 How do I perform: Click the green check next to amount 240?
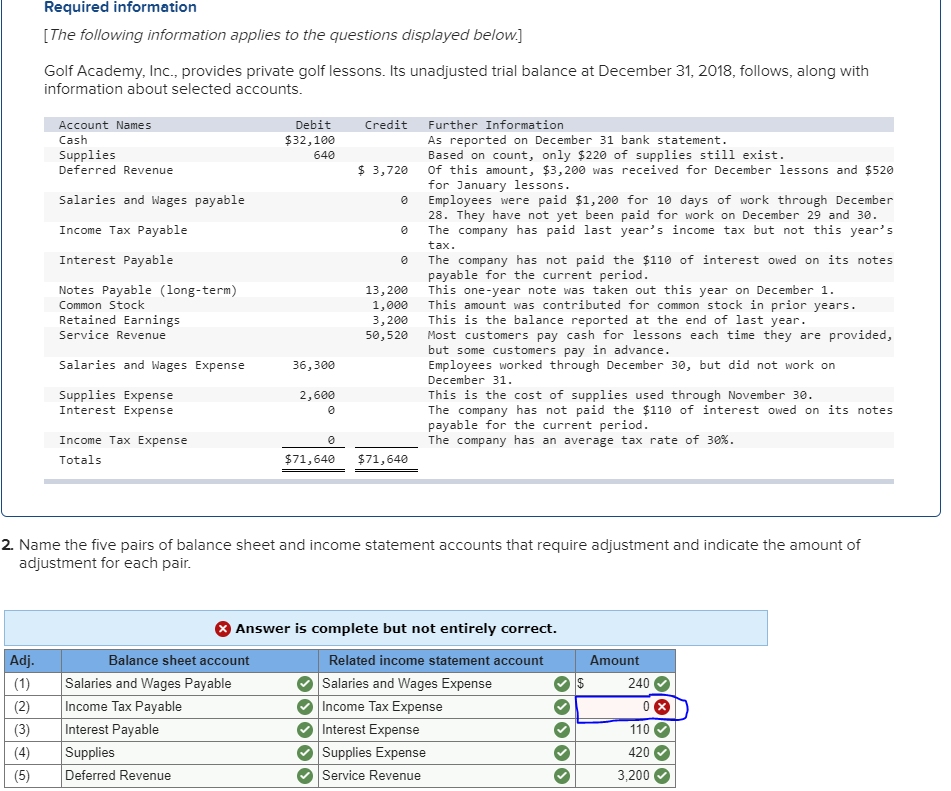click(x=662, y=684)
